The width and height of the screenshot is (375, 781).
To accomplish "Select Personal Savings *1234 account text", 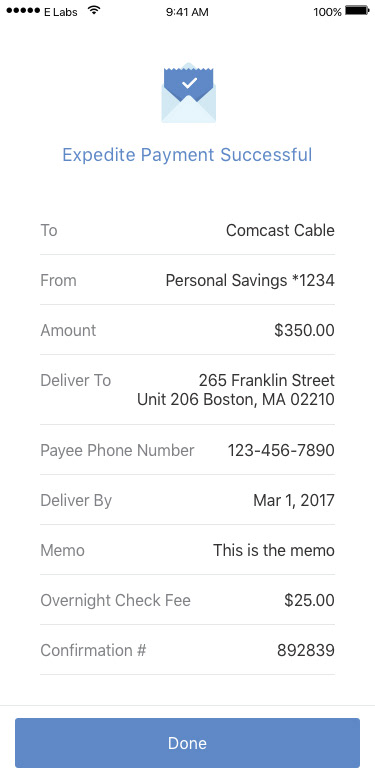I will [x=250, y=280].
